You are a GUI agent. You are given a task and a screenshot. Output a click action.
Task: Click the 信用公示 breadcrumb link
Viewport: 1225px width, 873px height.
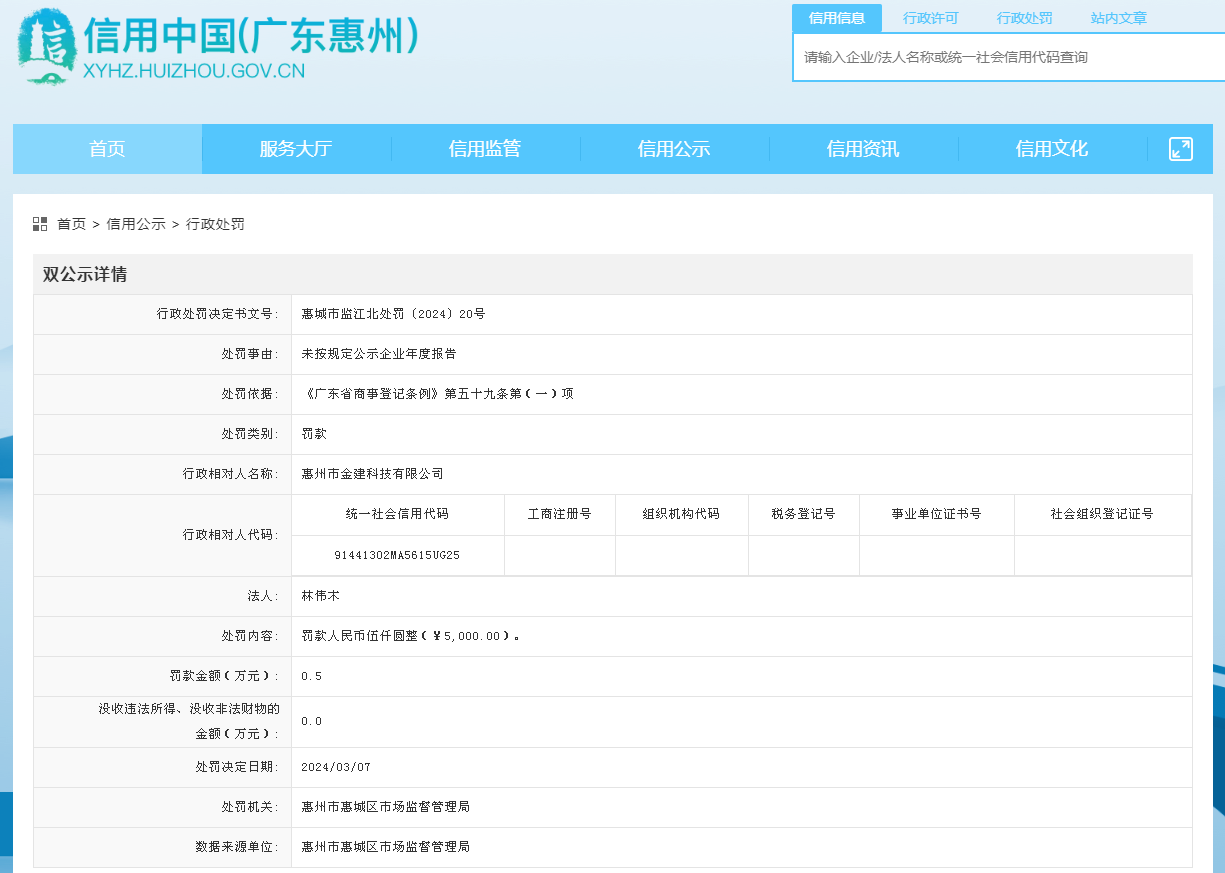(x=136, y=224)
